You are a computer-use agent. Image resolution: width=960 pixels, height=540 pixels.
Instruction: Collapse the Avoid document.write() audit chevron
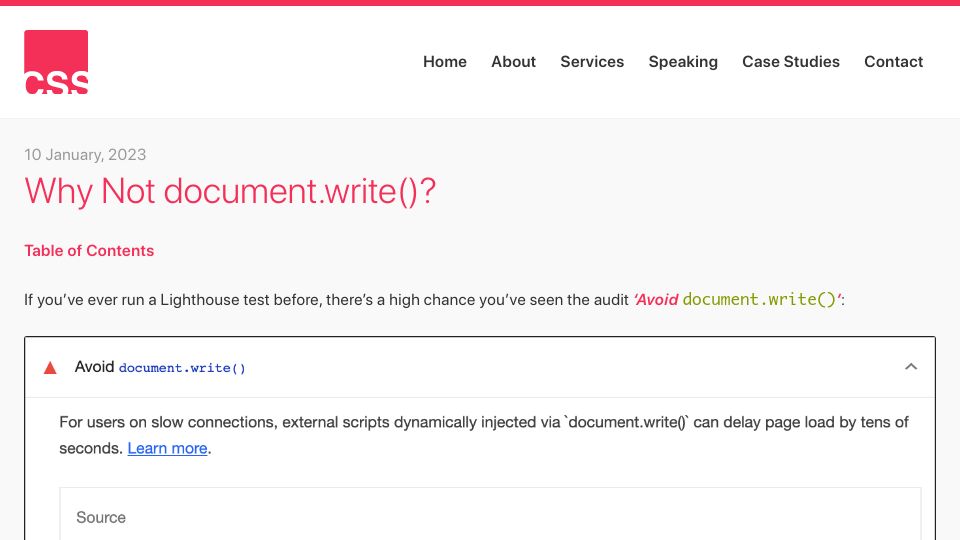(911, 367)
